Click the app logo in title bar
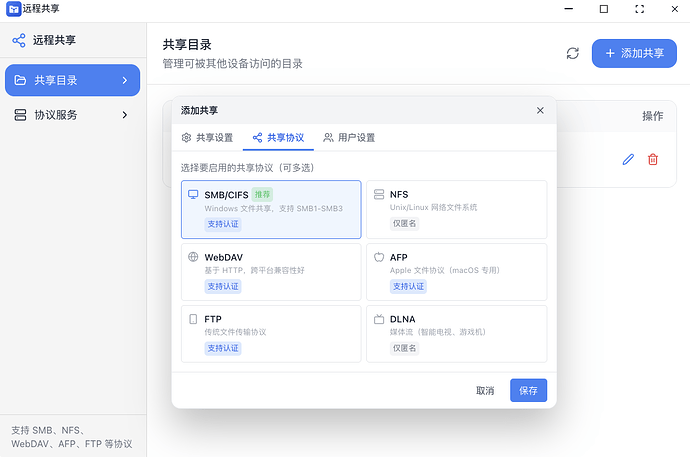Image resolution: width=690 pixels, height=457 pixels. (13, 9)
